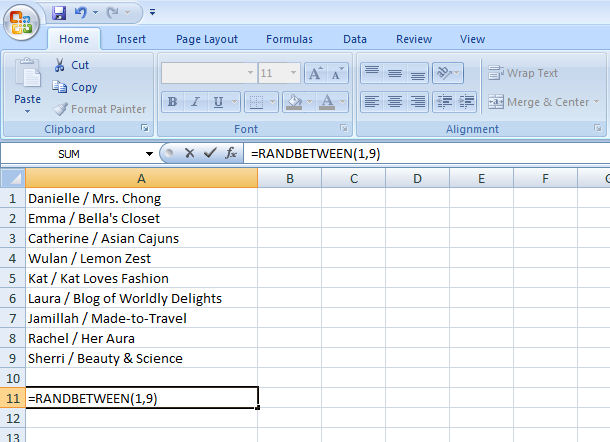Set Bottom Align vertical alignment
Screen dimensions: 610x442
(418, 73)
